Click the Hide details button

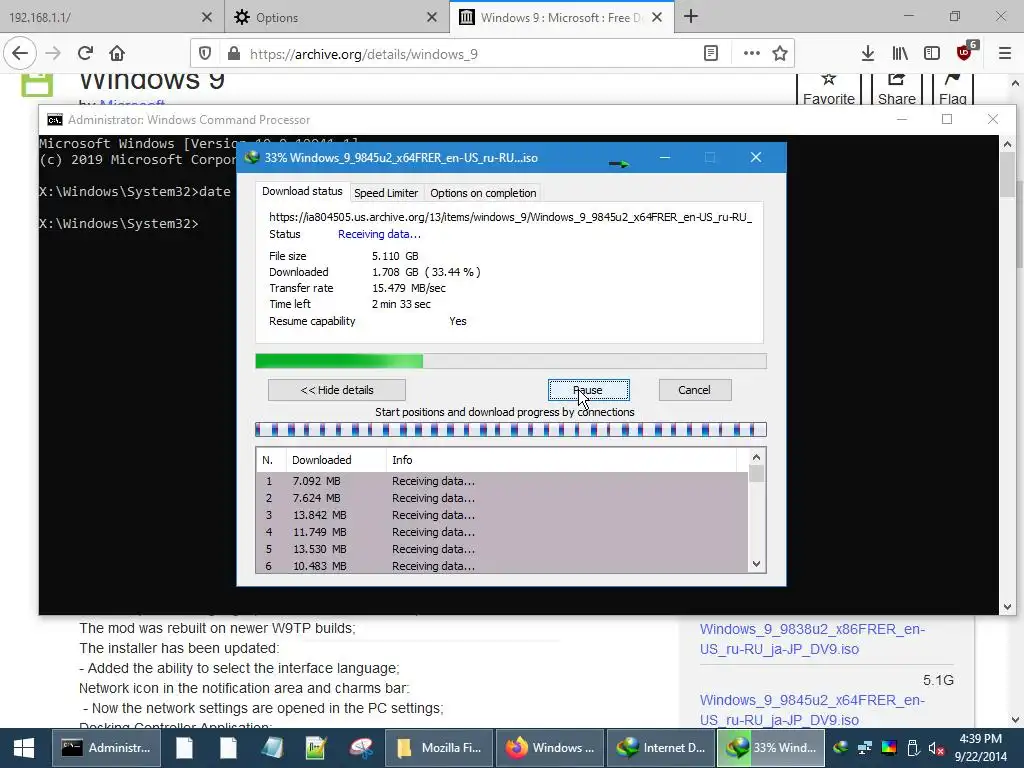(337, 390)
